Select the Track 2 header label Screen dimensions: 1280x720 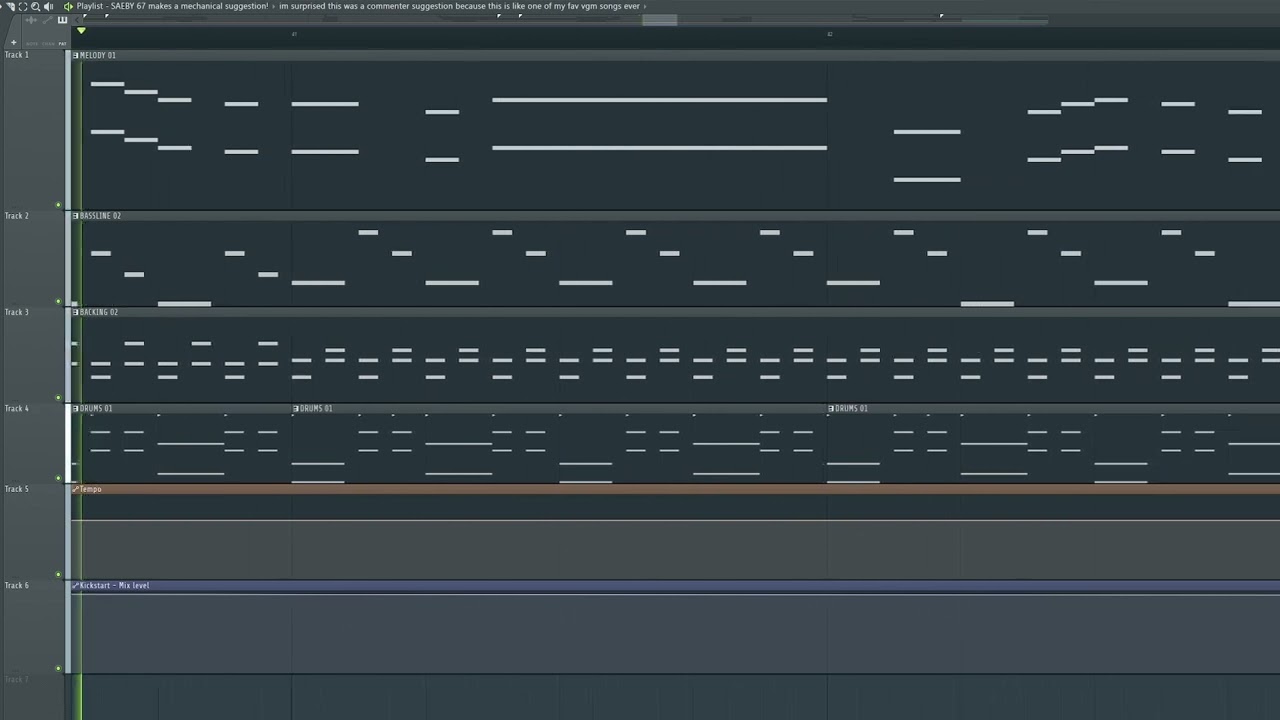pyautogui.click(x=17, y=216)
